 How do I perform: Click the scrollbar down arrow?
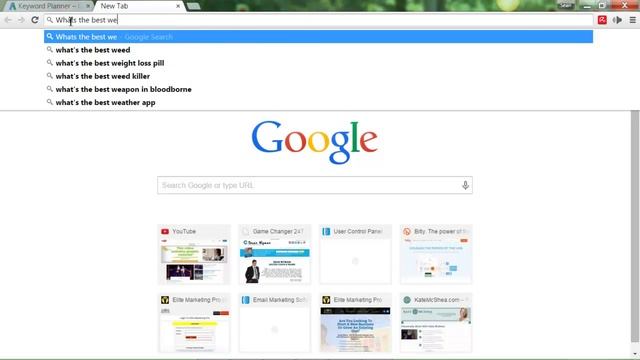pyautogui.click(x=635, y=354)
